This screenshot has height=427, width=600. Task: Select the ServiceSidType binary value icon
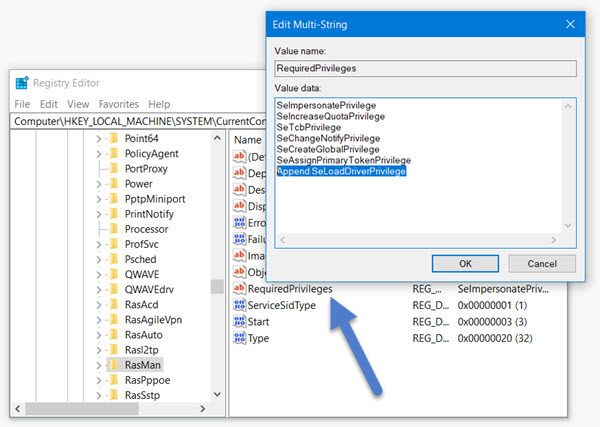(x=239, y=305)
